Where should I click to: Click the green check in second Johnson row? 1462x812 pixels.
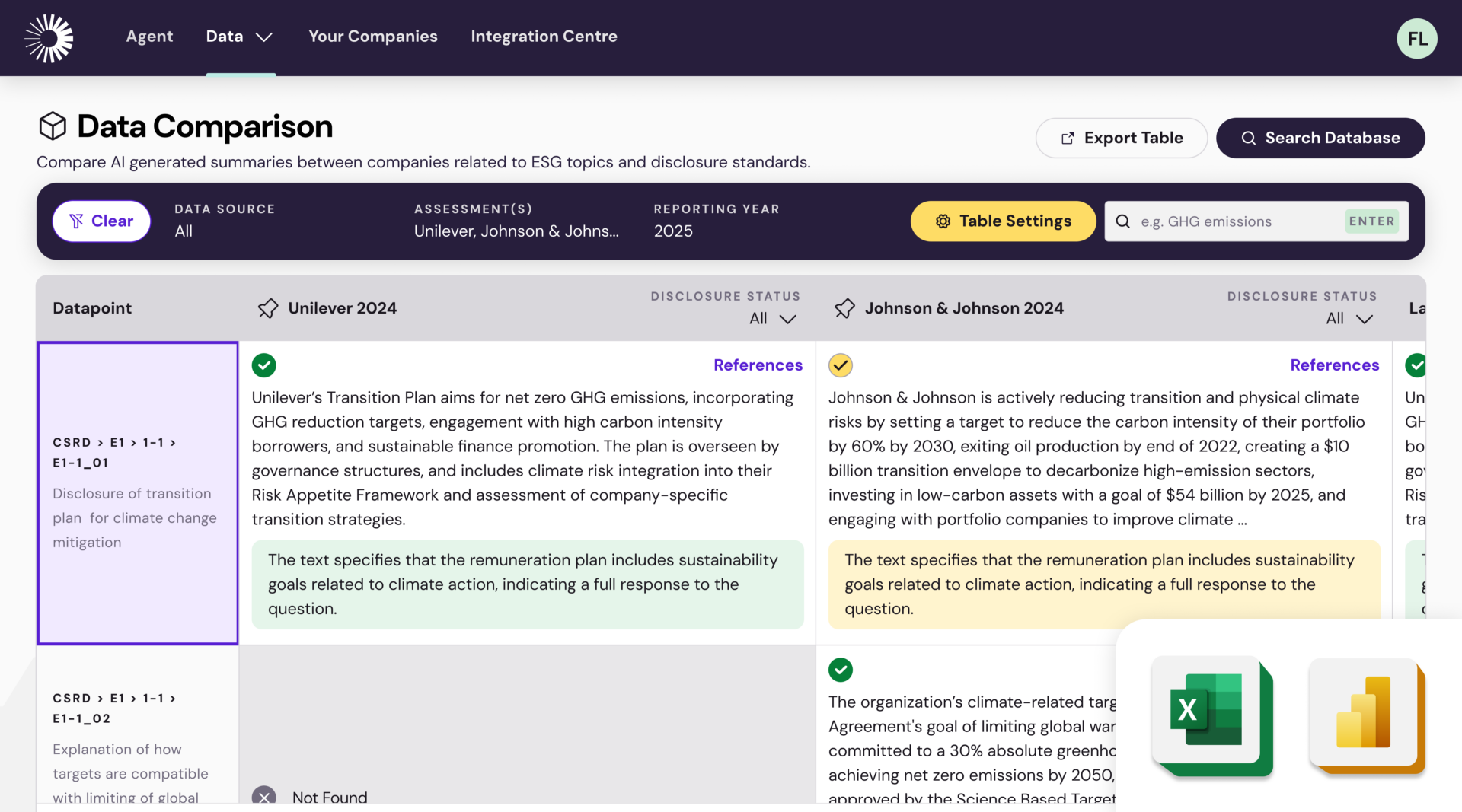point(841,670)
